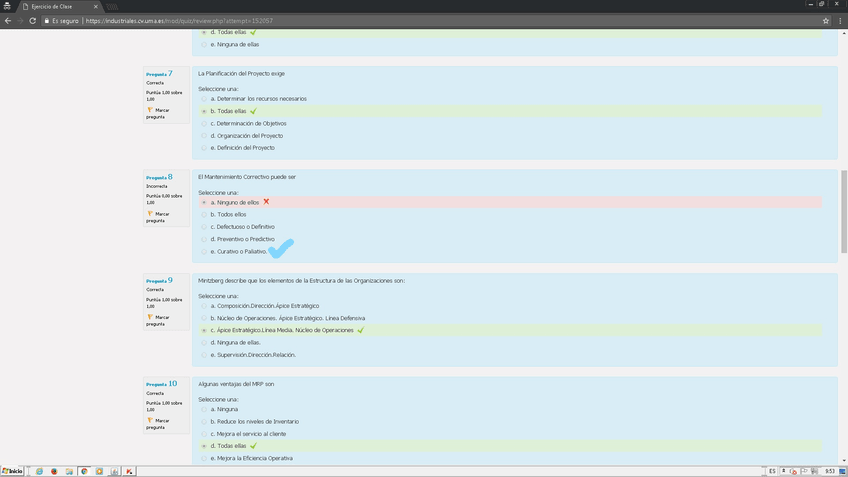Click 'Marcar pregunta' for Pregunta 8
Viewport: 848px width, 477px height.
(x=161, y=216)
